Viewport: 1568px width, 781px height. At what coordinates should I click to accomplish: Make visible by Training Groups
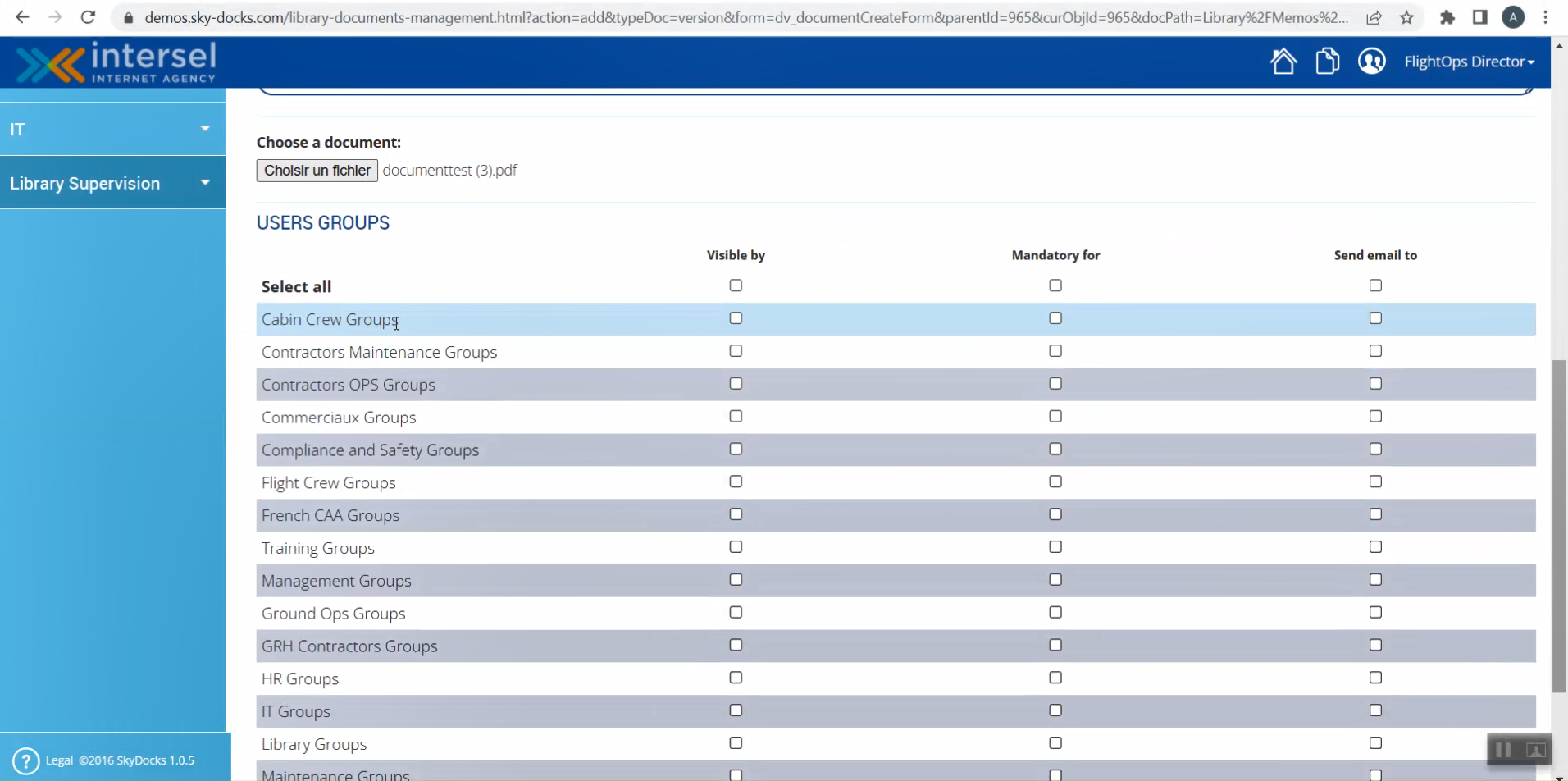[736, 547]
